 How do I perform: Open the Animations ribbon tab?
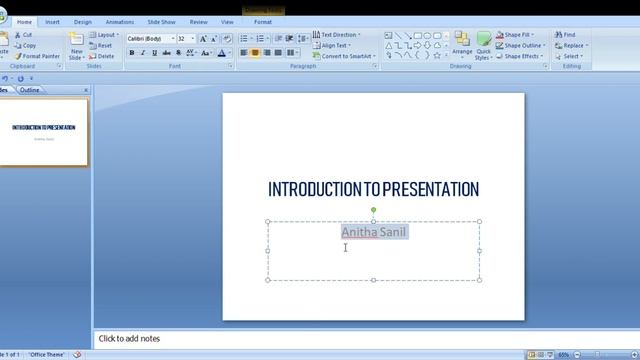click(x=120, y=22)
